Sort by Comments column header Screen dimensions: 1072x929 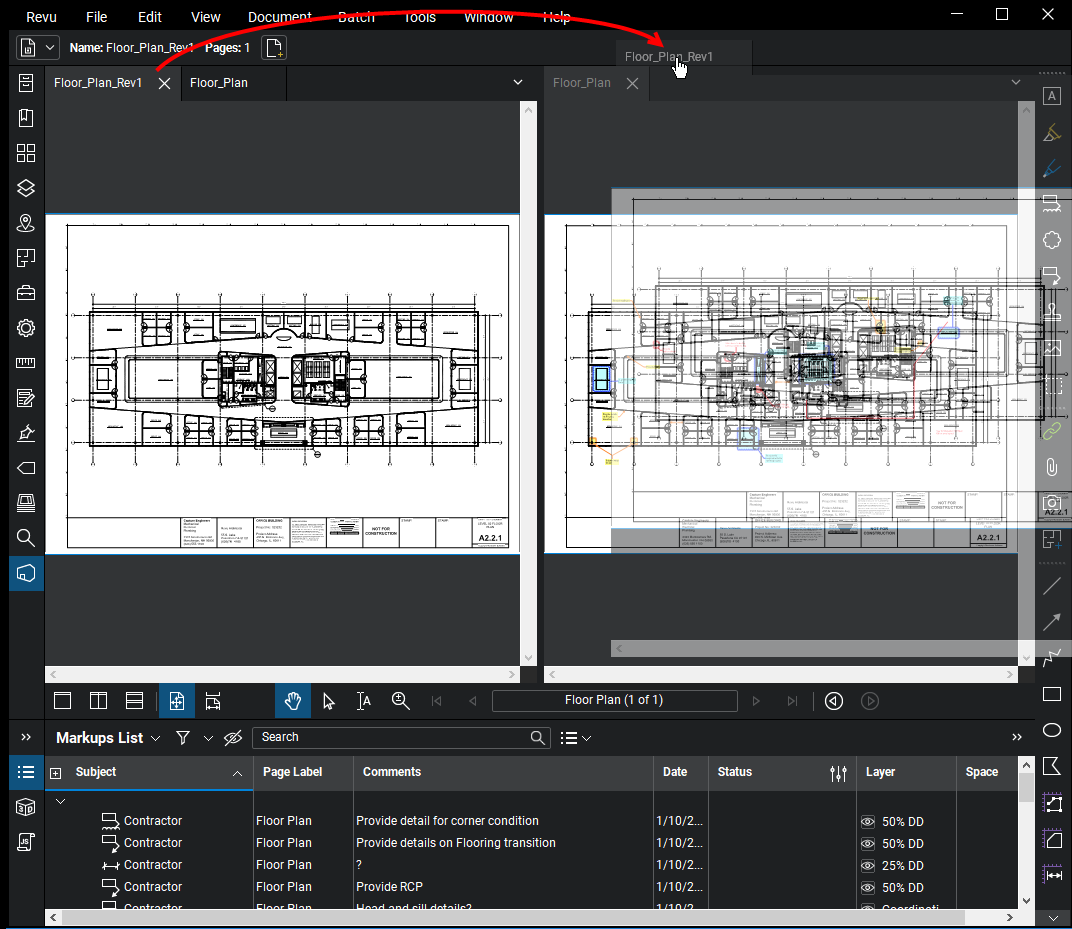(x=392, y=772)
